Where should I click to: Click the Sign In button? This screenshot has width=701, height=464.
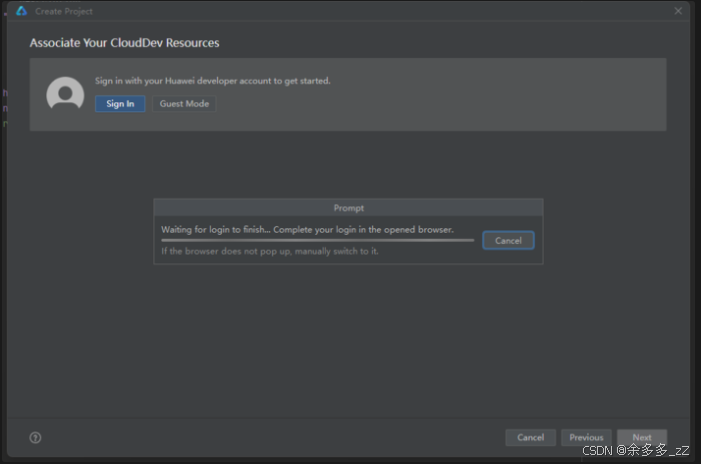click(120, 104)
